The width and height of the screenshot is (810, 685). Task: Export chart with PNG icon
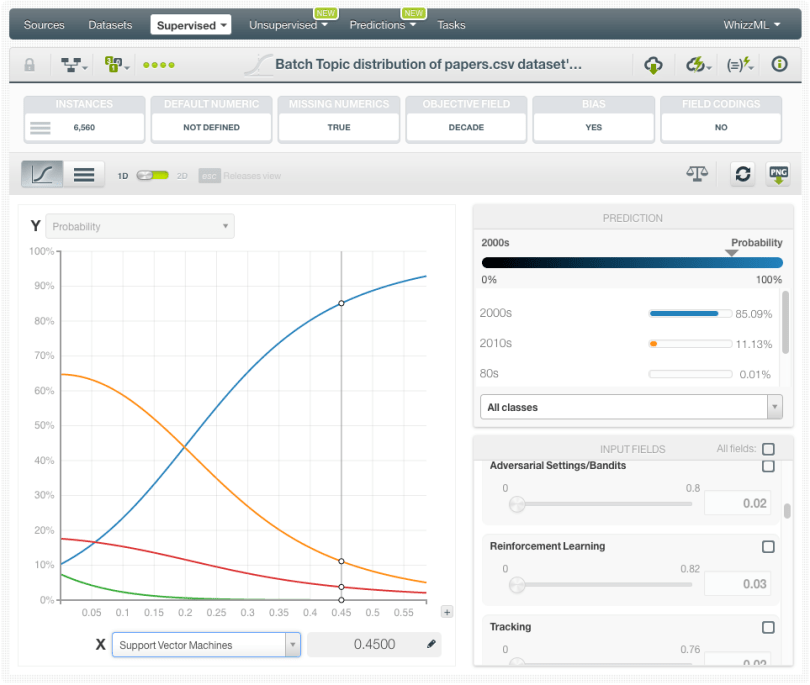(778, 173)
